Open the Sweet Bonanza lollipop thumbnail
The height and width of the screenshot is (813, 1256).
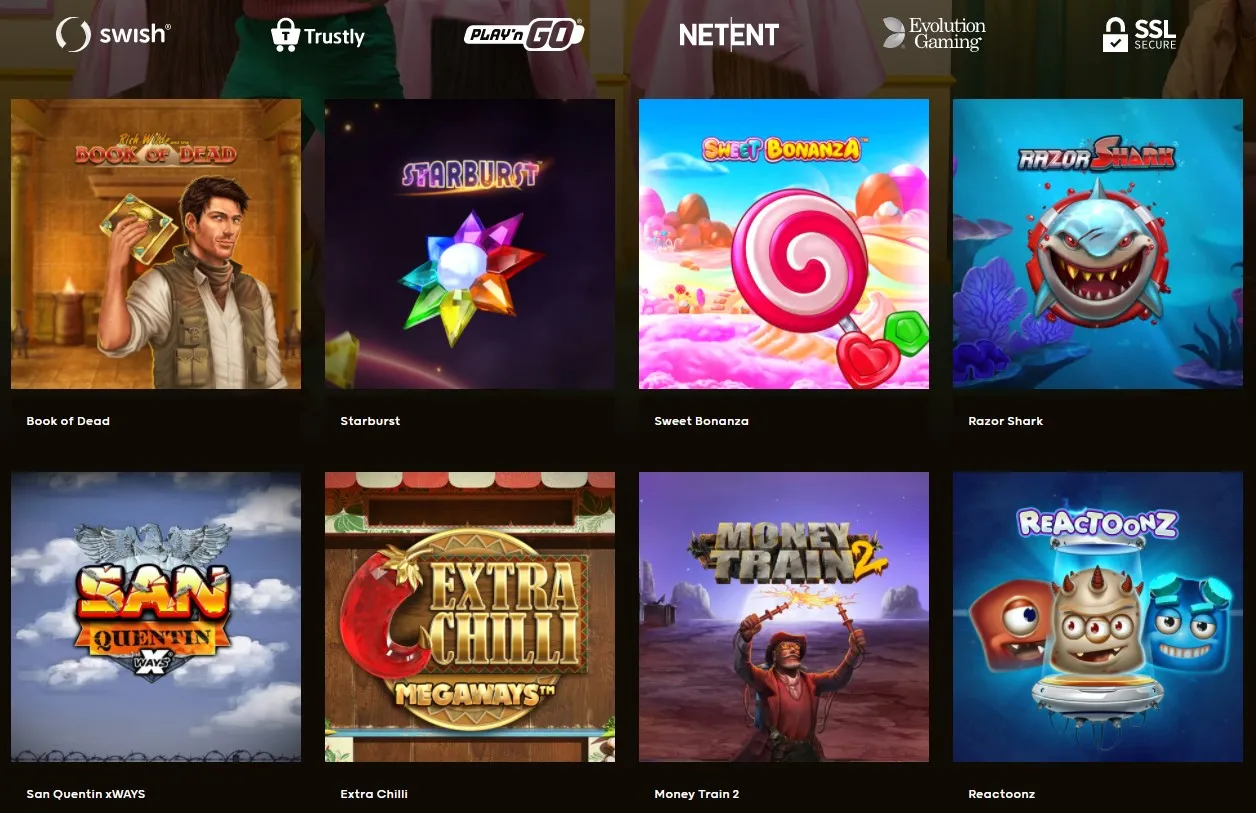click(x=784, y=244)
